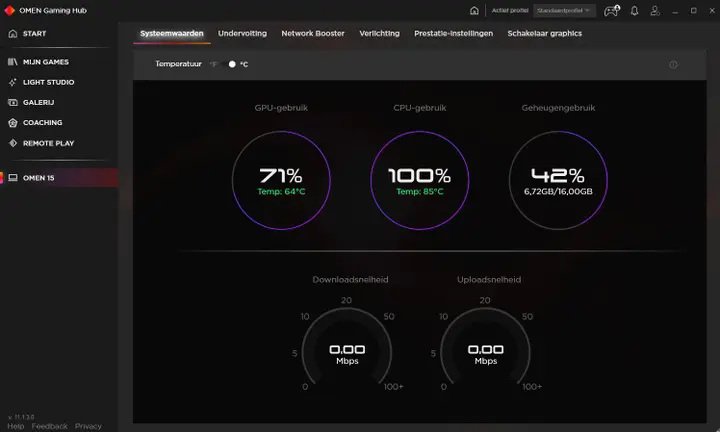The height and width of the screenshot is (432, 720).
Task: Open the Privacy link
Action: coord(88,426)
